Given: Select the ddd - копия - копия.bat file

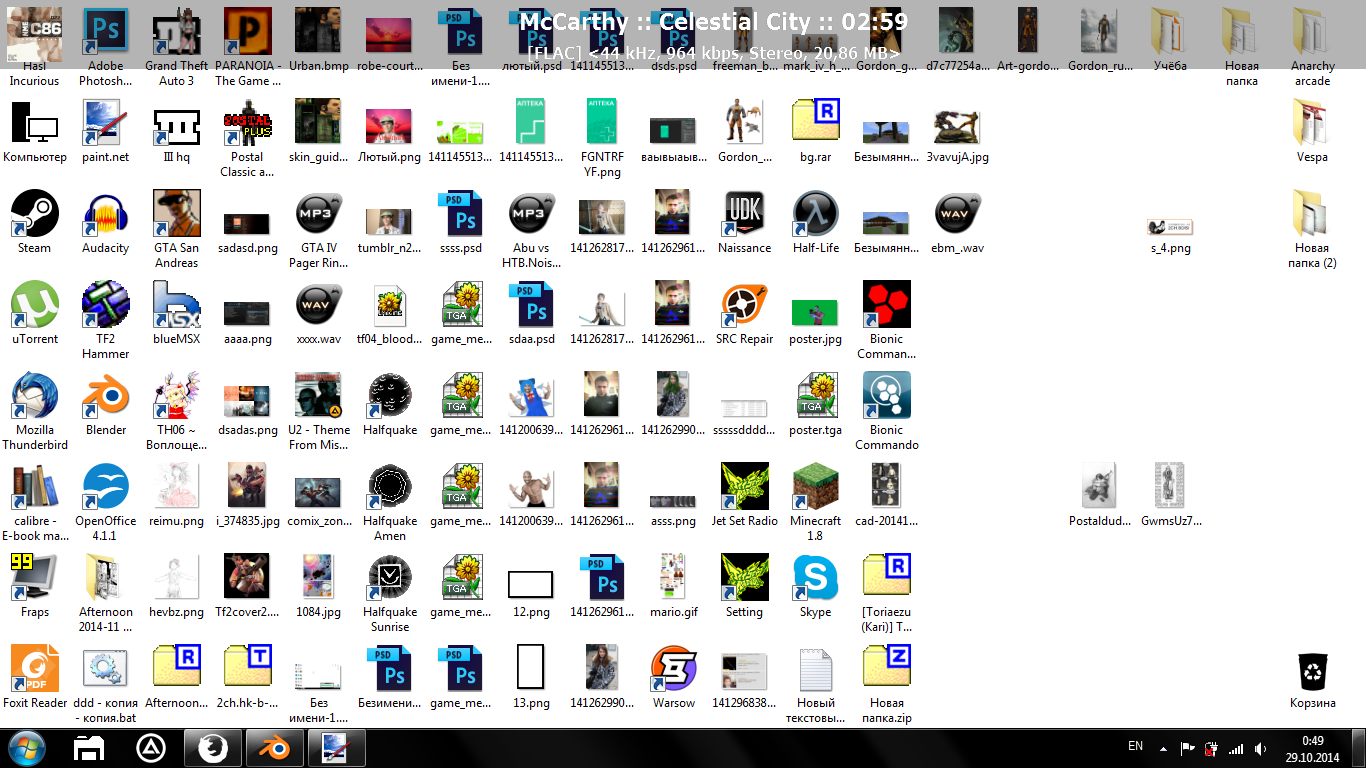Looking at the screenshot, I should point(105,670).
